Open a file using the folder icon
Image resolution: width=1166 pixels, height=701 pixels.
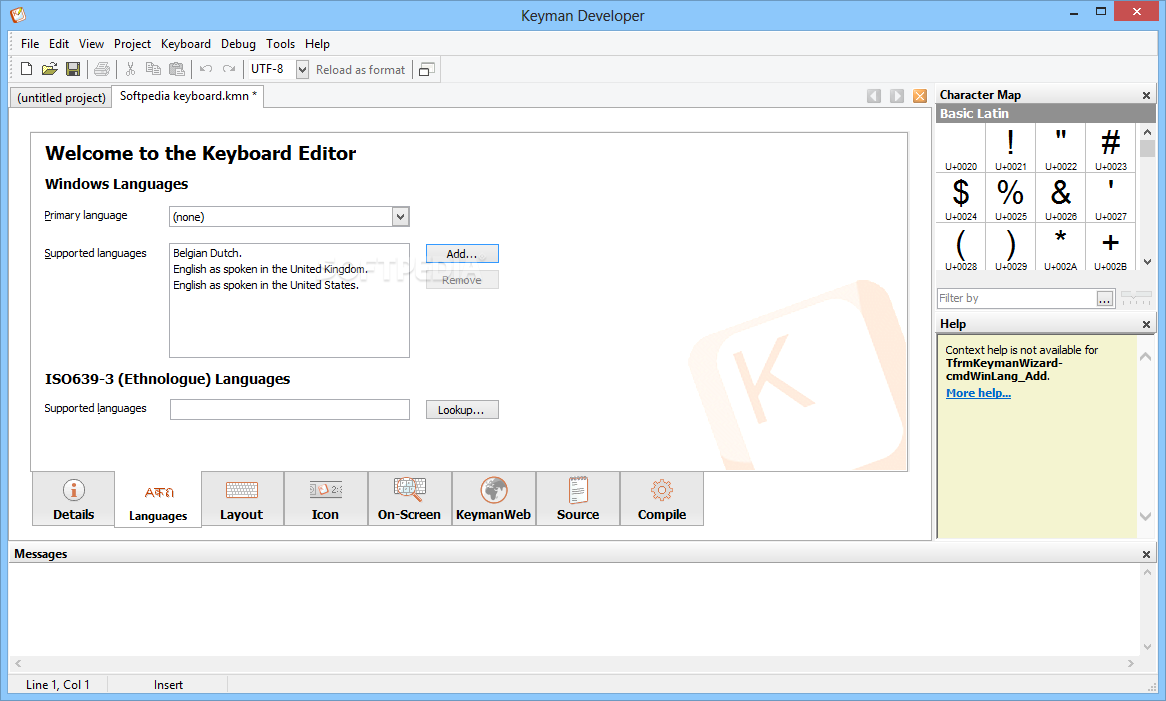pos(49,69)
